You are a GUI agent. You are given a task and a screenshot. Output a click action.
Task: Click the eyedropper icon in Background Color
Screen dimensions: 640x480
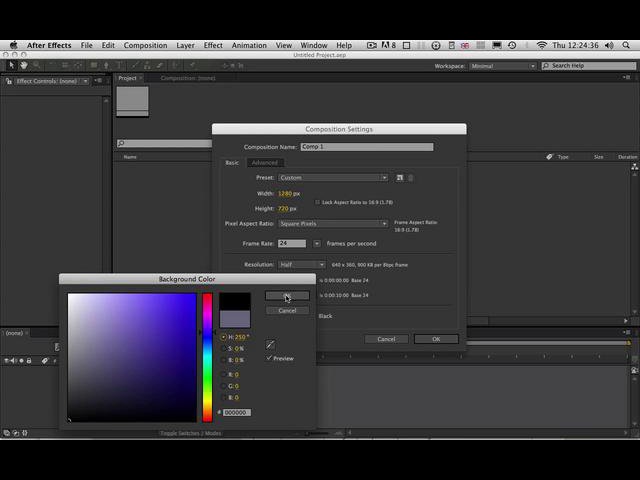click(x=270, y=345)
